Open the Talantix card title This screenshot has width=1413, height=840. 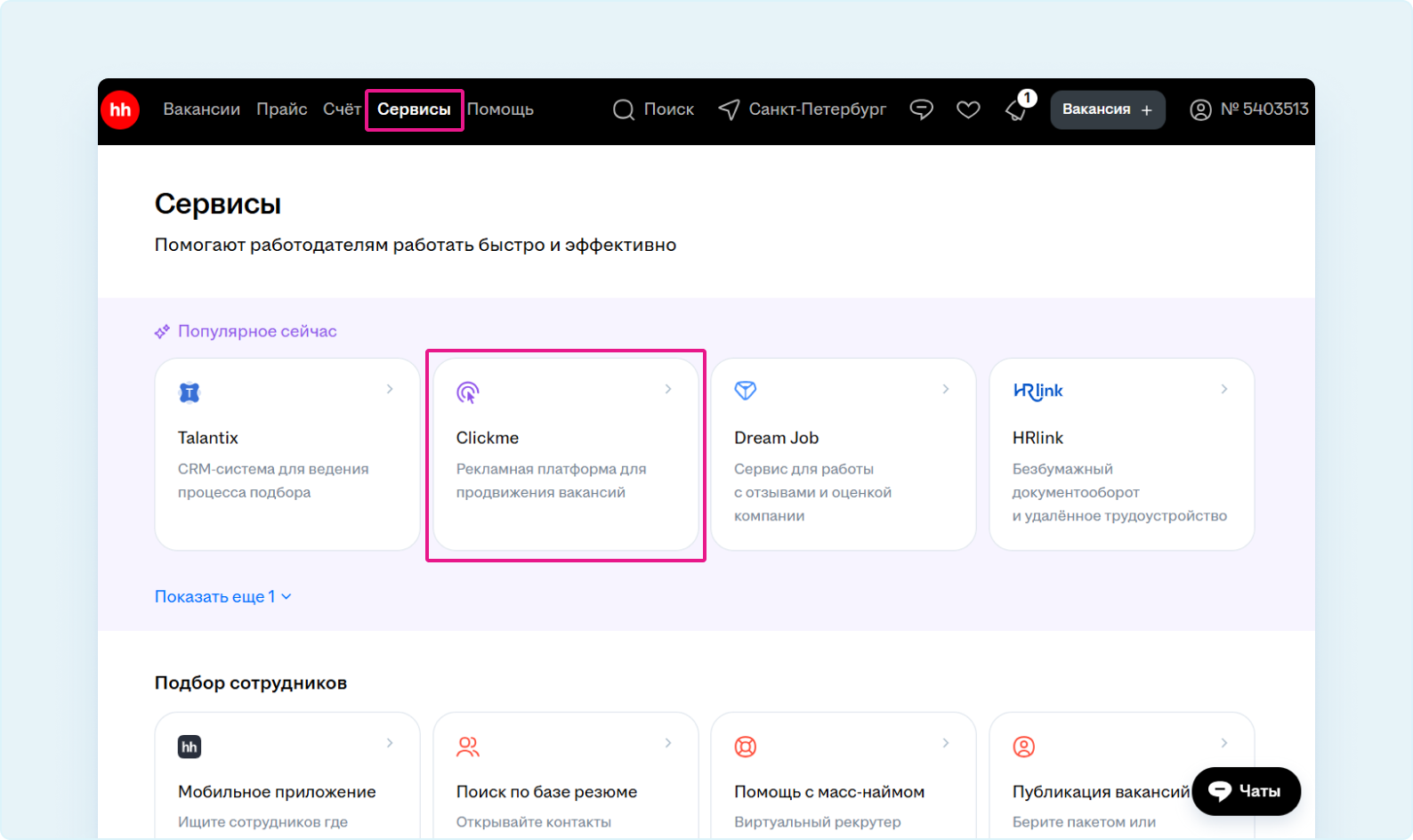click(x=208, y=438)
